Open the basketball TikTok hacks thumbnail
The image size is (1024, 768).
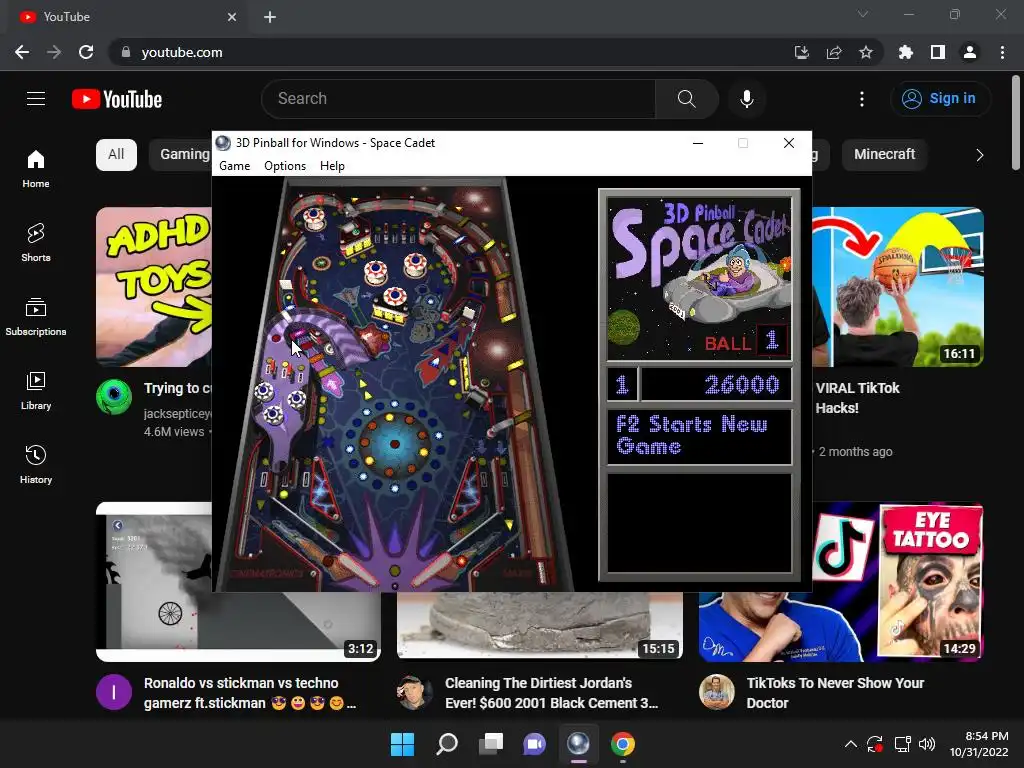click(x=898, y=287)
